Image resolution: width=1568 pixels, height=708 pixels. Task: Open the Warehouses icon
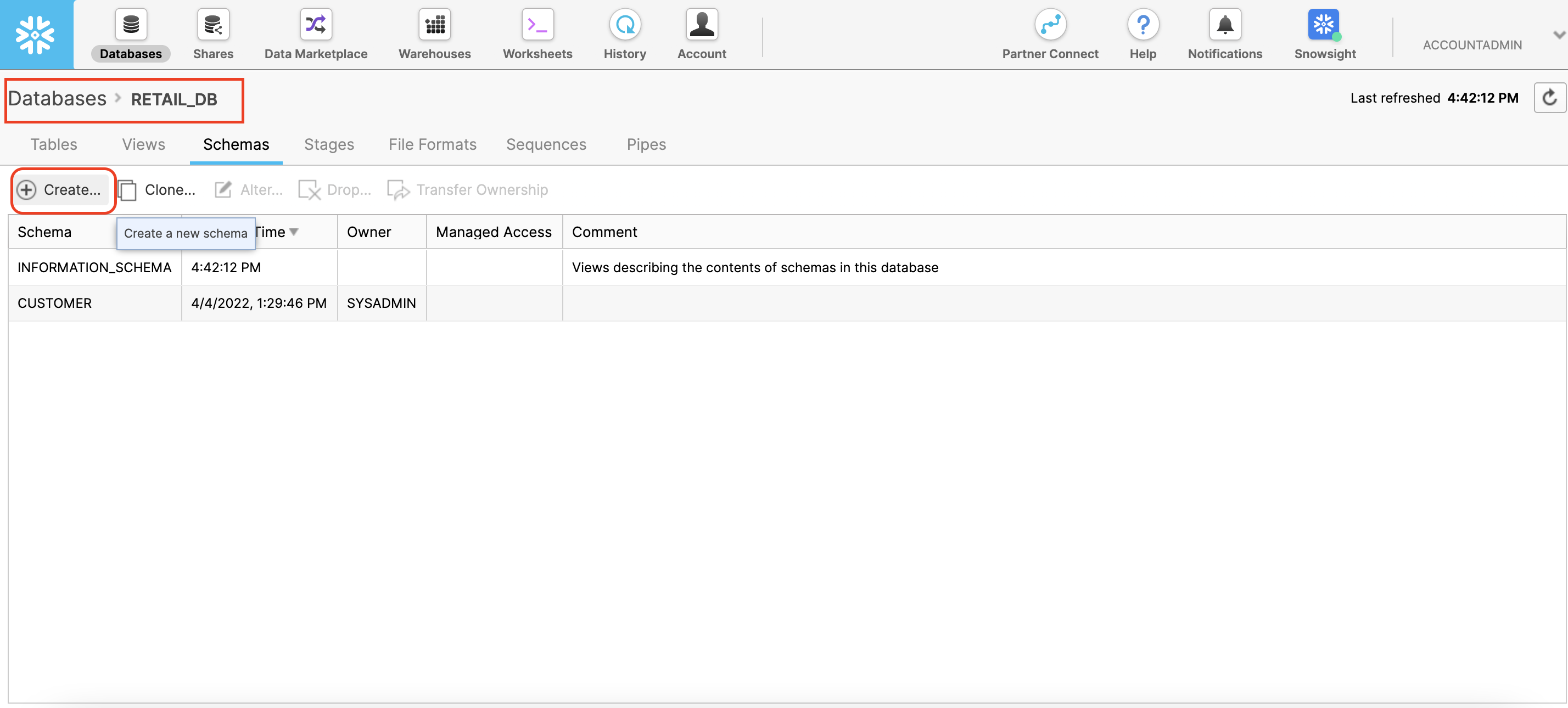pos(435,24)
